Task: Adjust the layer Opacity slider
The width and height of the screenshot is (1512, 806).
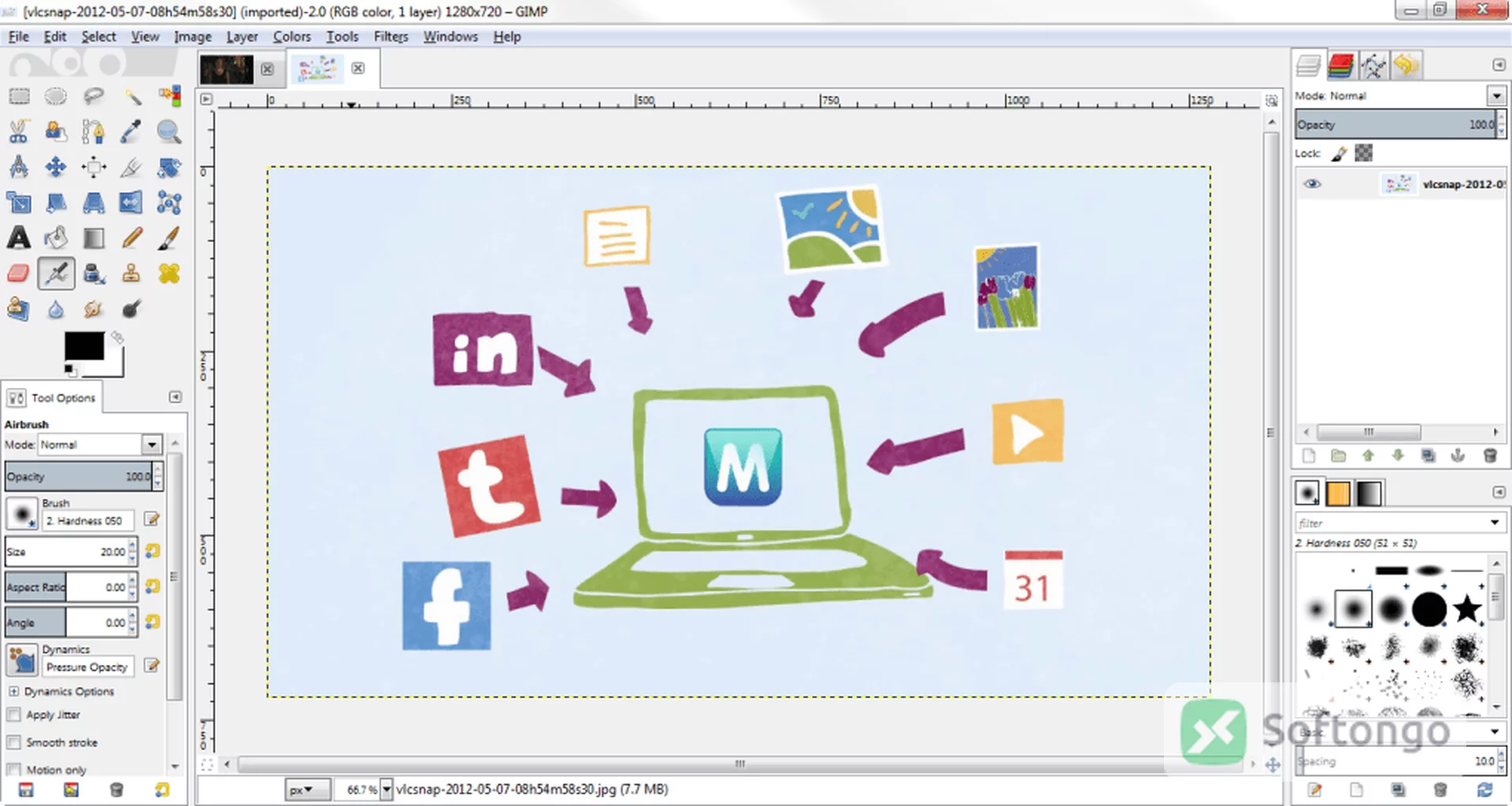Action: click(1395, 124)
